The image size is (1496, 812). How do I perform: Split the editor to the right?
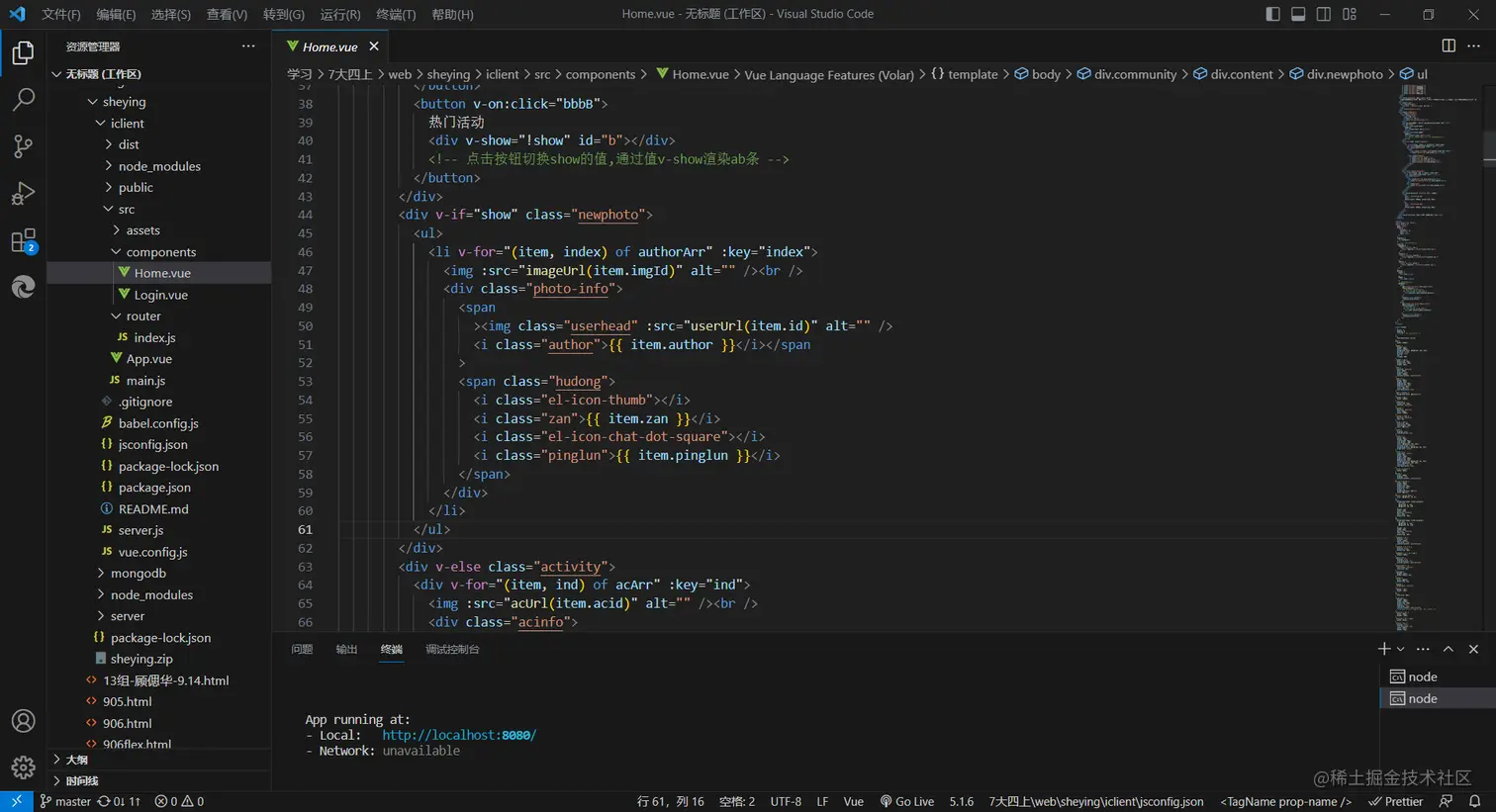point(1449,46)
